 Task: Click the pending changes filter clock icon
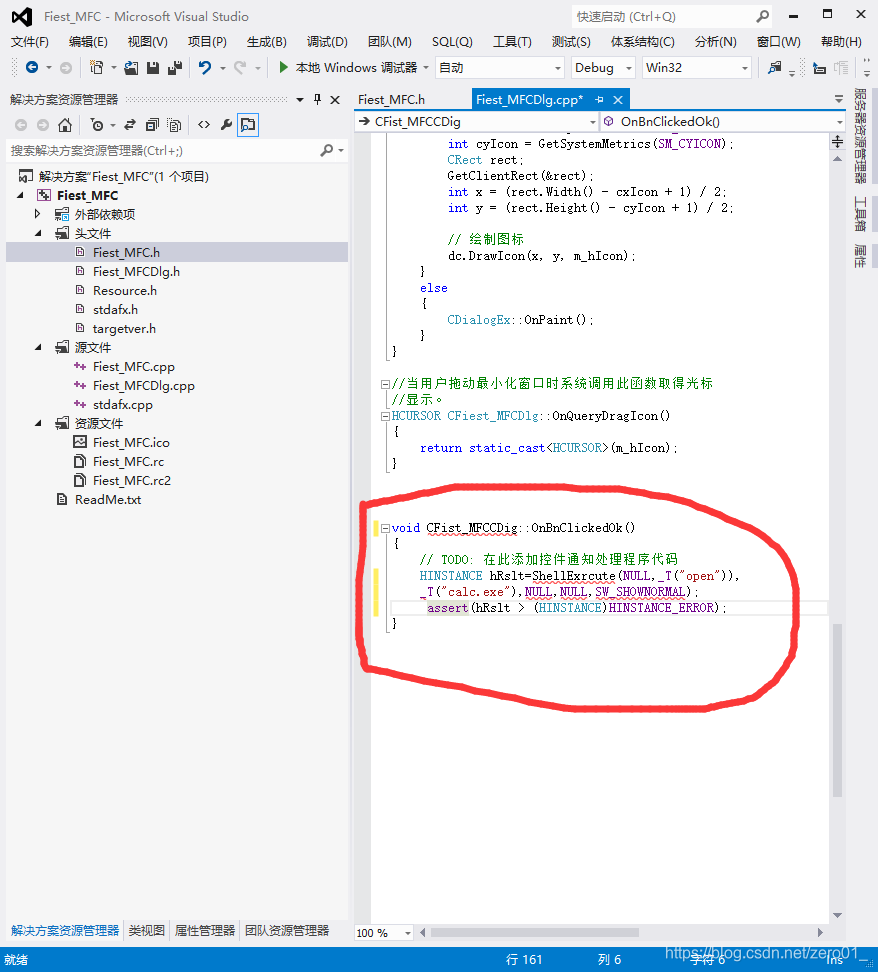coord(97,125)
